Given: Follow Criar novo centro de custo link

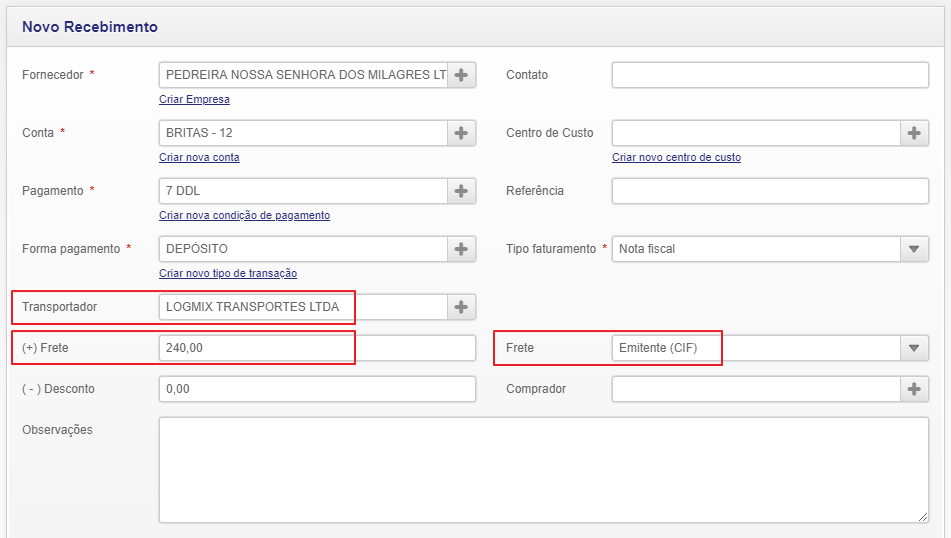Looking at the screenshot, I should click(x=676, y=158).
